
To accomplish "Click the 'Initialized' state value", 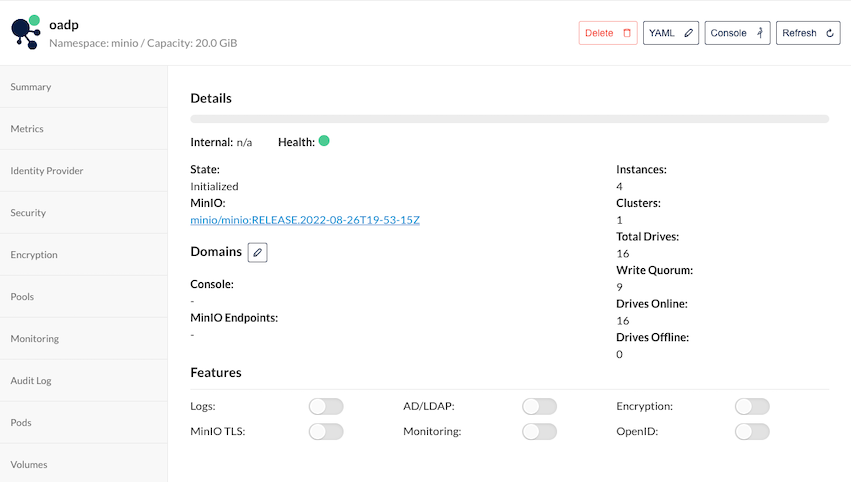I will (214, 186).
